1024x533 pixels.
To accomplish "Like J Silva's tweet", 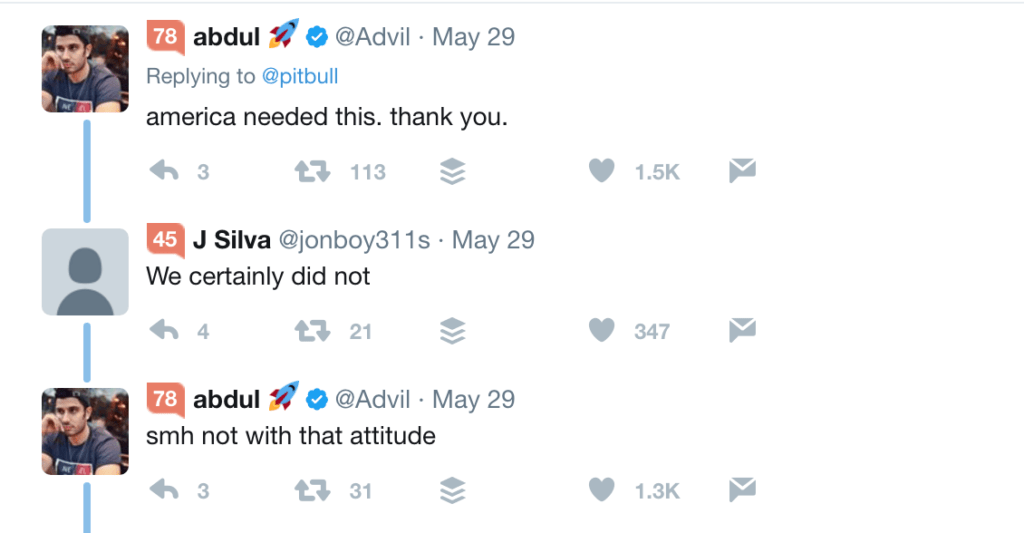I will [x=601, y=331].
